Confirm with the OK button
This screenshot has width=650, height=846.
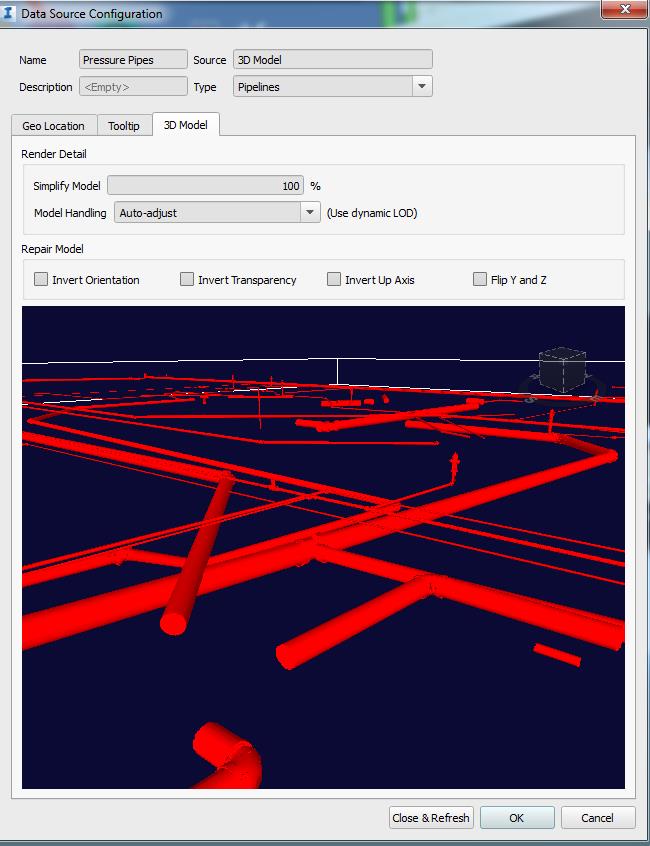coord(517,818)
